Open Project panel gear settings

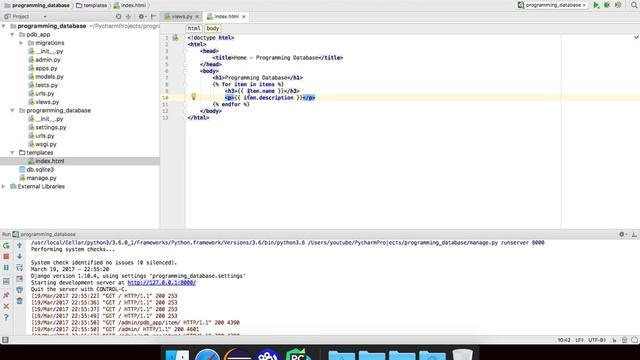click(142, 17)
